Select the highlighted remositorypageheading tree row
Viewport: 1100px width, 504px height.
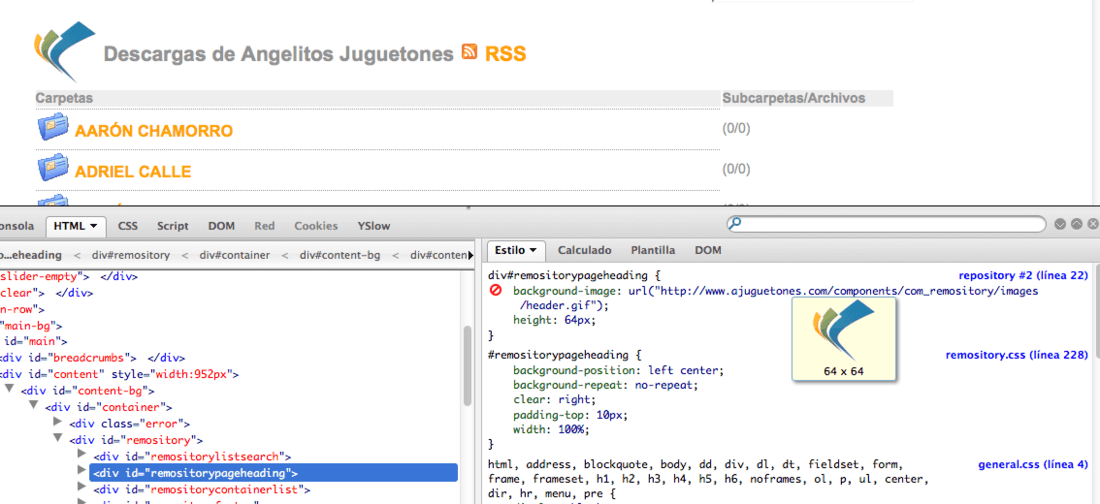[x=274, y=472]
